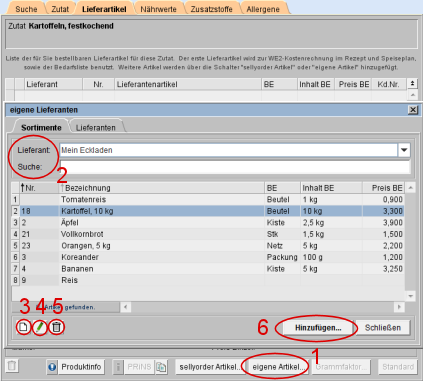Click the Preis BE header in the article list
Image resolution: width=423 pixels, height=381 pixels.
pyautogui.click(x=384, y=188)
